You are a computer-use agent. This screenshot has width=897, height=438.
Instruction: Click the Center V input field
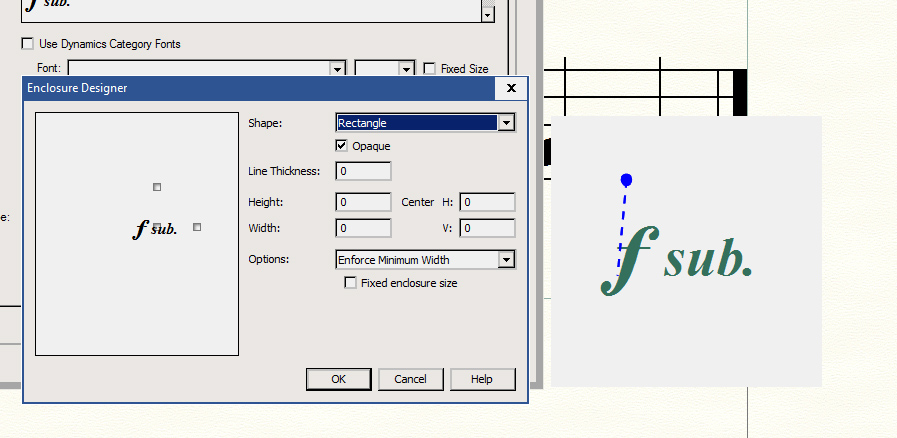(x=487, y=228)
